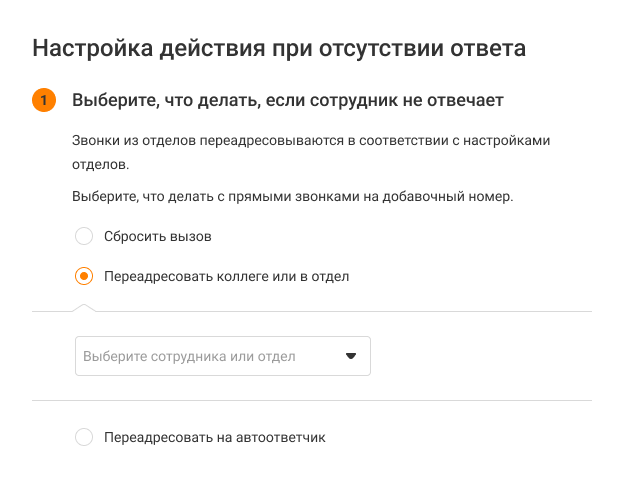Click the word "отделов." ending the paragraph
Viewport: 624px width, 481px height.
click(101, 163)
